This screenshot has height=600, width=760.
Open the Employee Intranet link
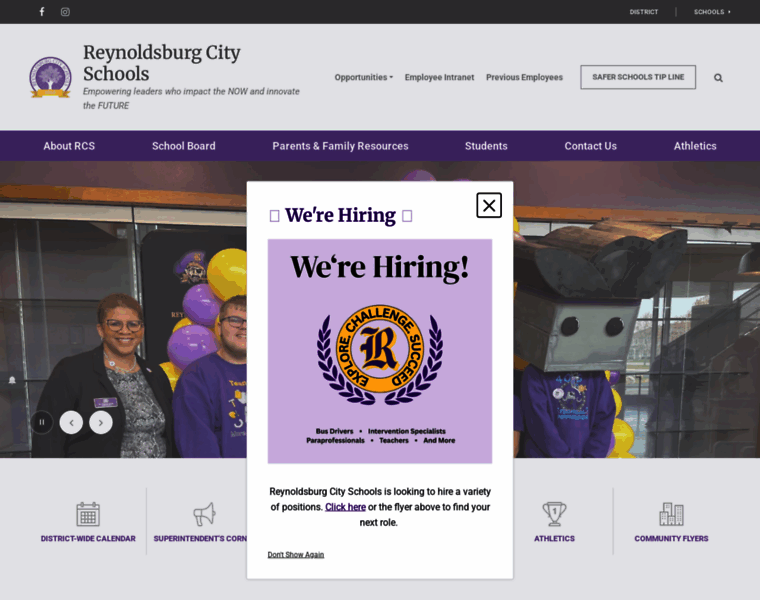pyautogui.click(x=439, y=77)
